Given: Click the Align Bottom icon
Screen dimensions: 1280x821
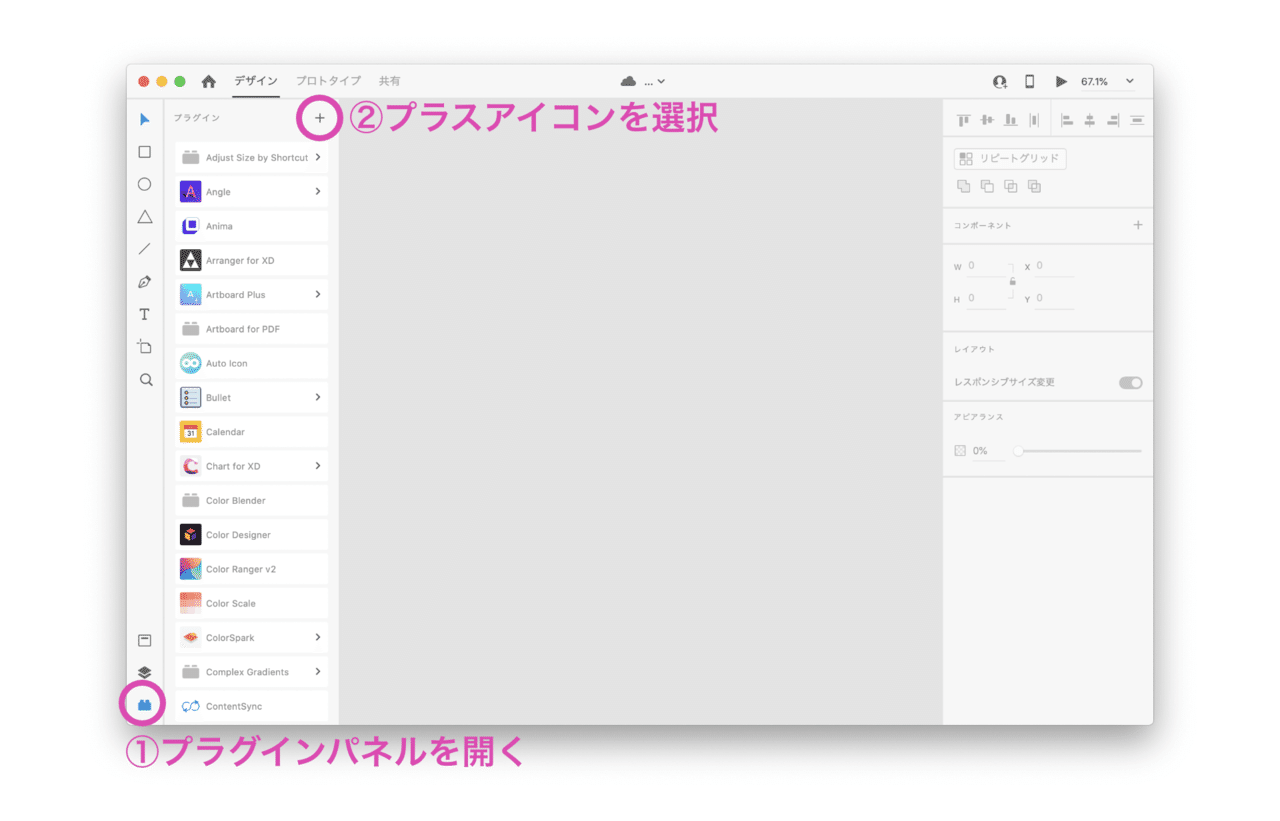Looking at the screenshot, I should [x=1011, y=120].
